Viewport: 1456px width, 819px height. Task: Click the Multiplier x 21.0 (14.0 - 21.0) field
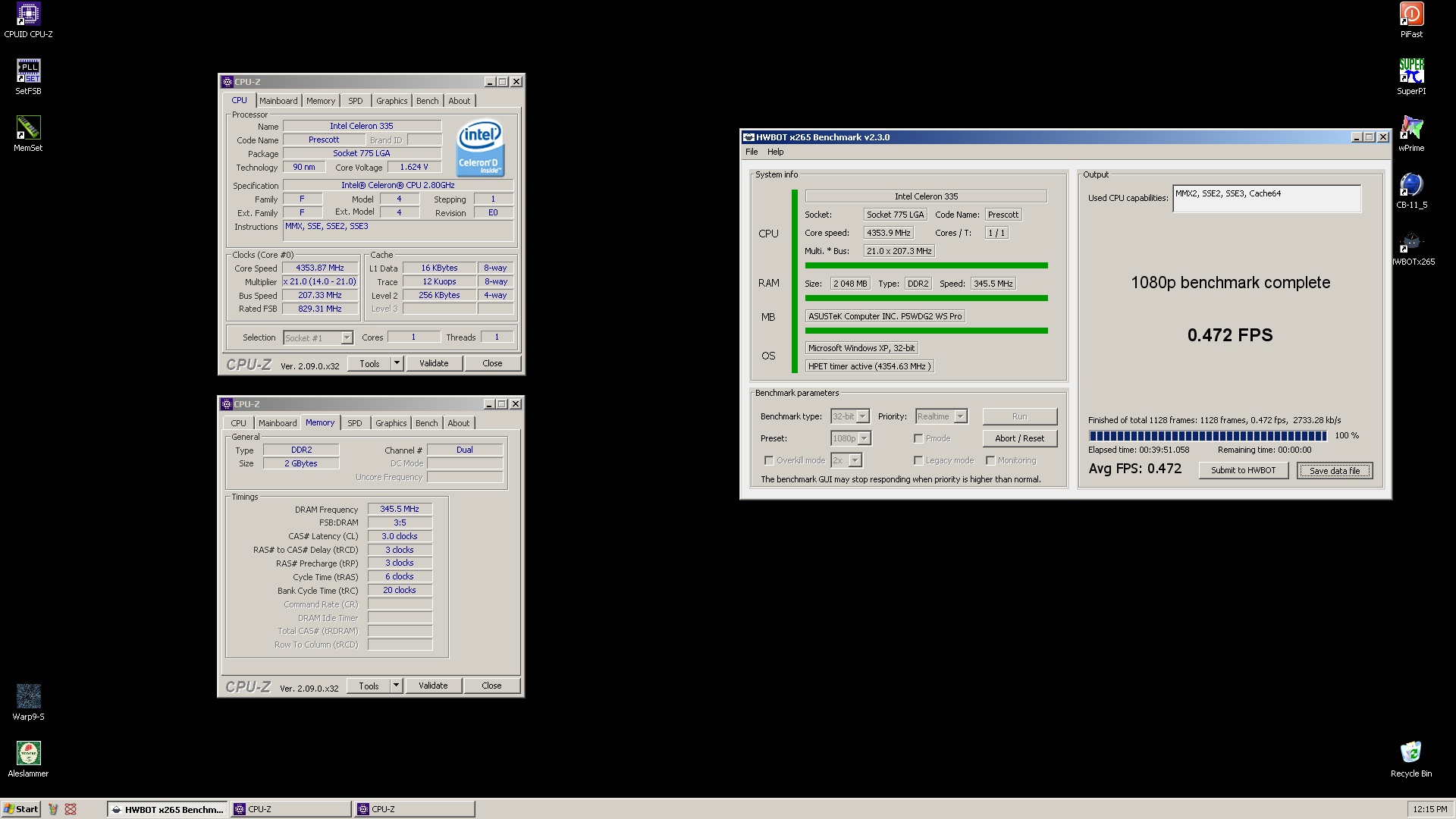tap(320, 281)
